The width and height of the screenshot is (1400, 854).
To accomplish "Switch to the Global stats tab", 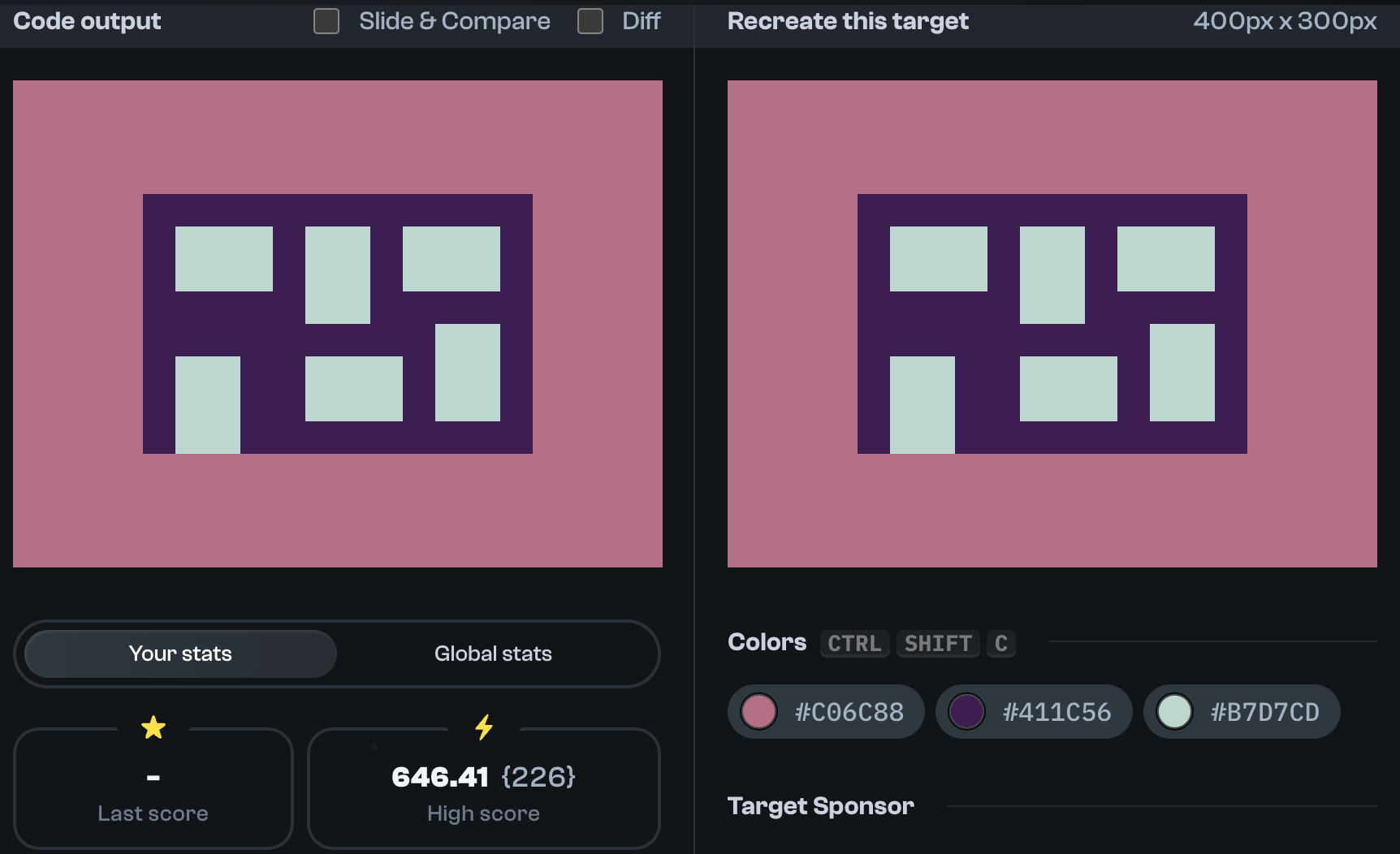I will coord(493,653).
